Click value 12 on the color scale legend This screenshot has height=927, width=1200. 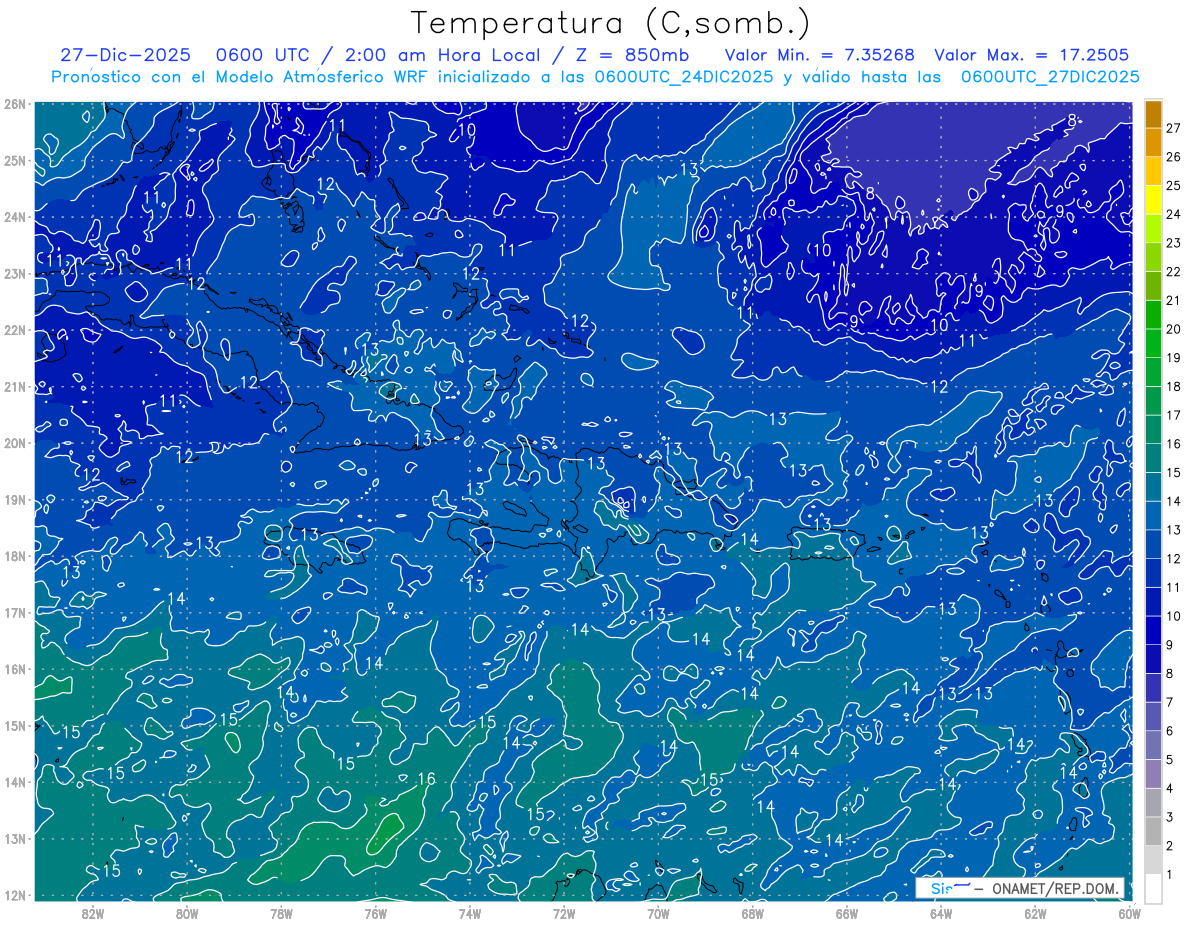coord(1173,559)
